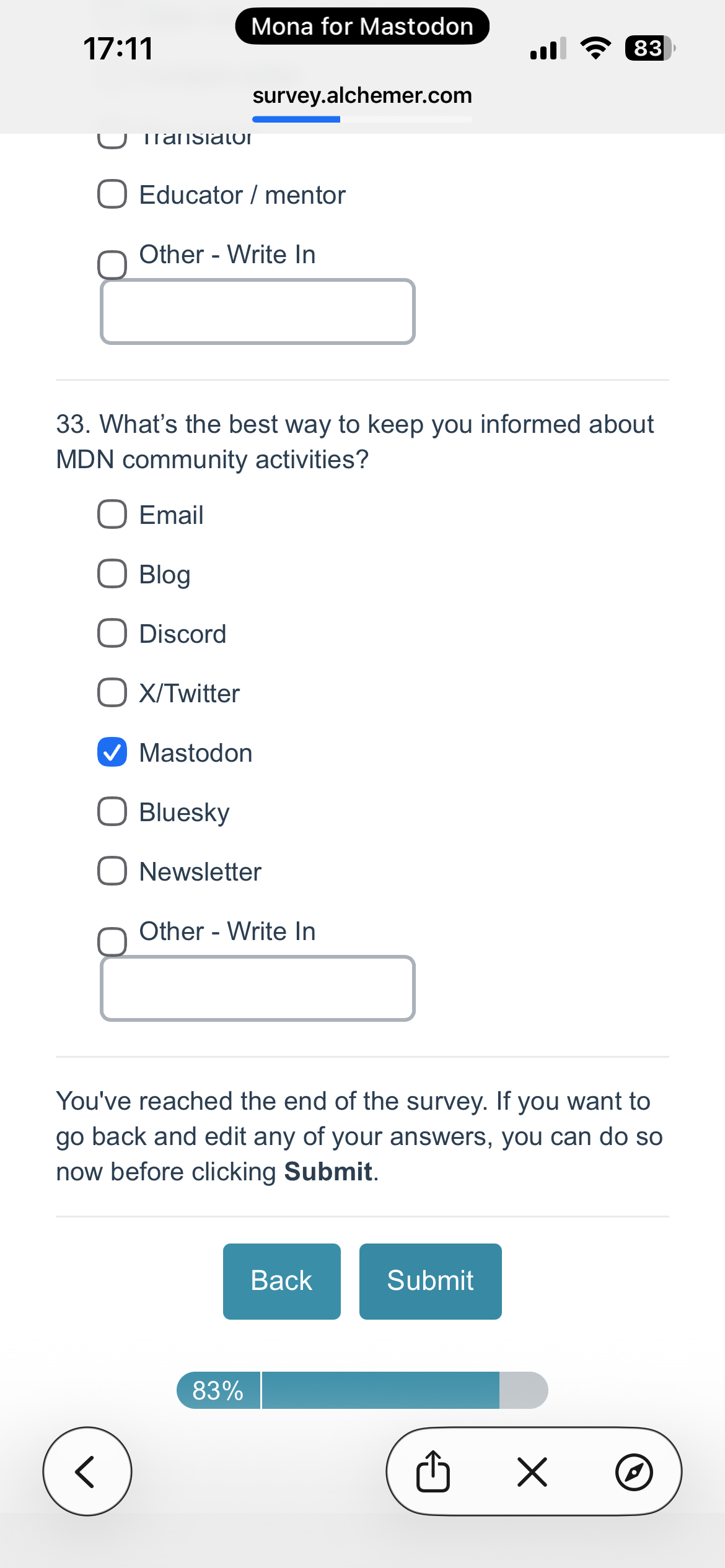725x1568 pixels.
Task: Select the Bluesky checkbox
Action: (x=112, y=812)
